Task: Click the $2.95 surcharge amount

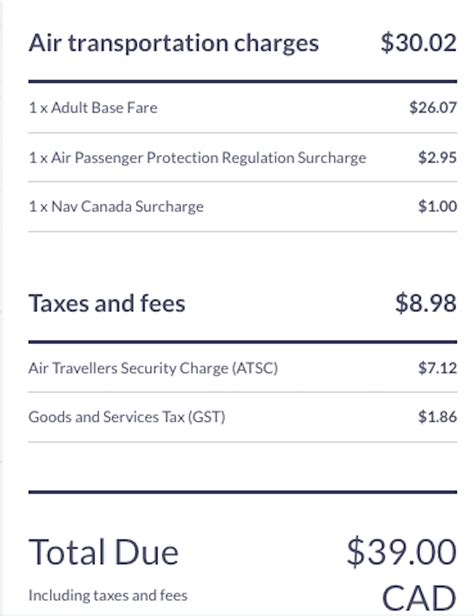Action: pos(437,158)
